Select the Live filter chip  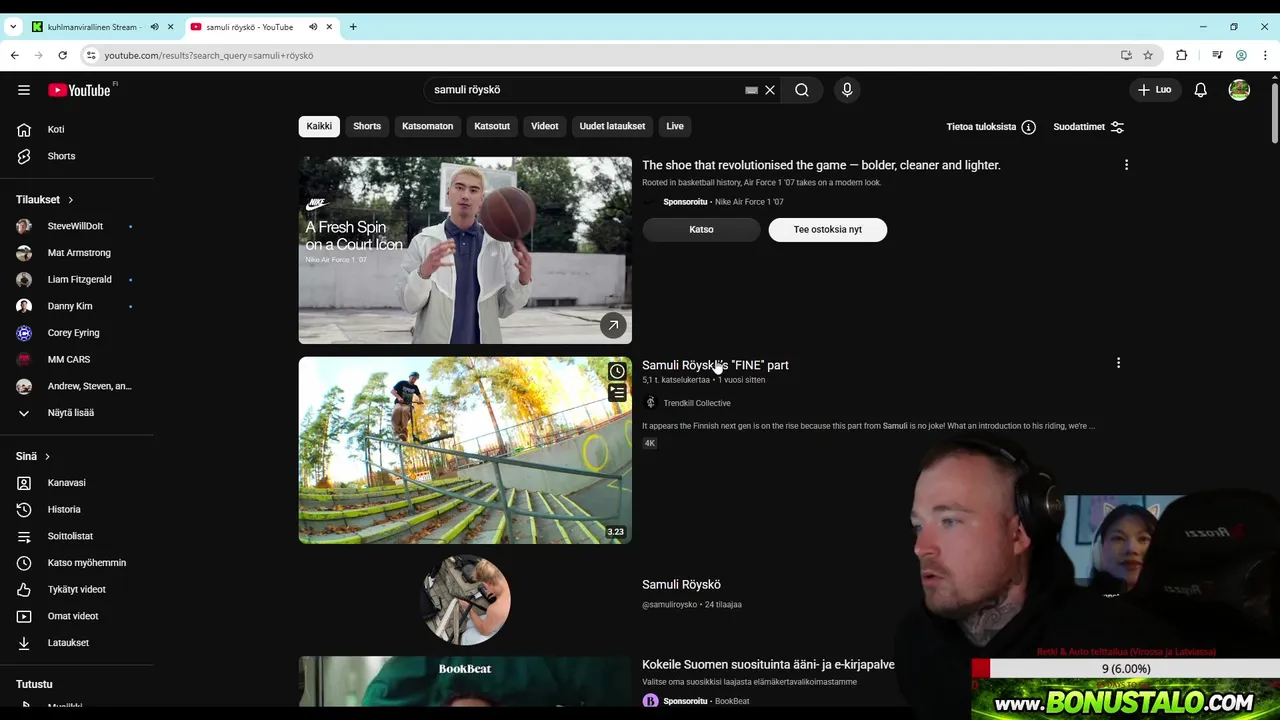[x=675, y=126]
